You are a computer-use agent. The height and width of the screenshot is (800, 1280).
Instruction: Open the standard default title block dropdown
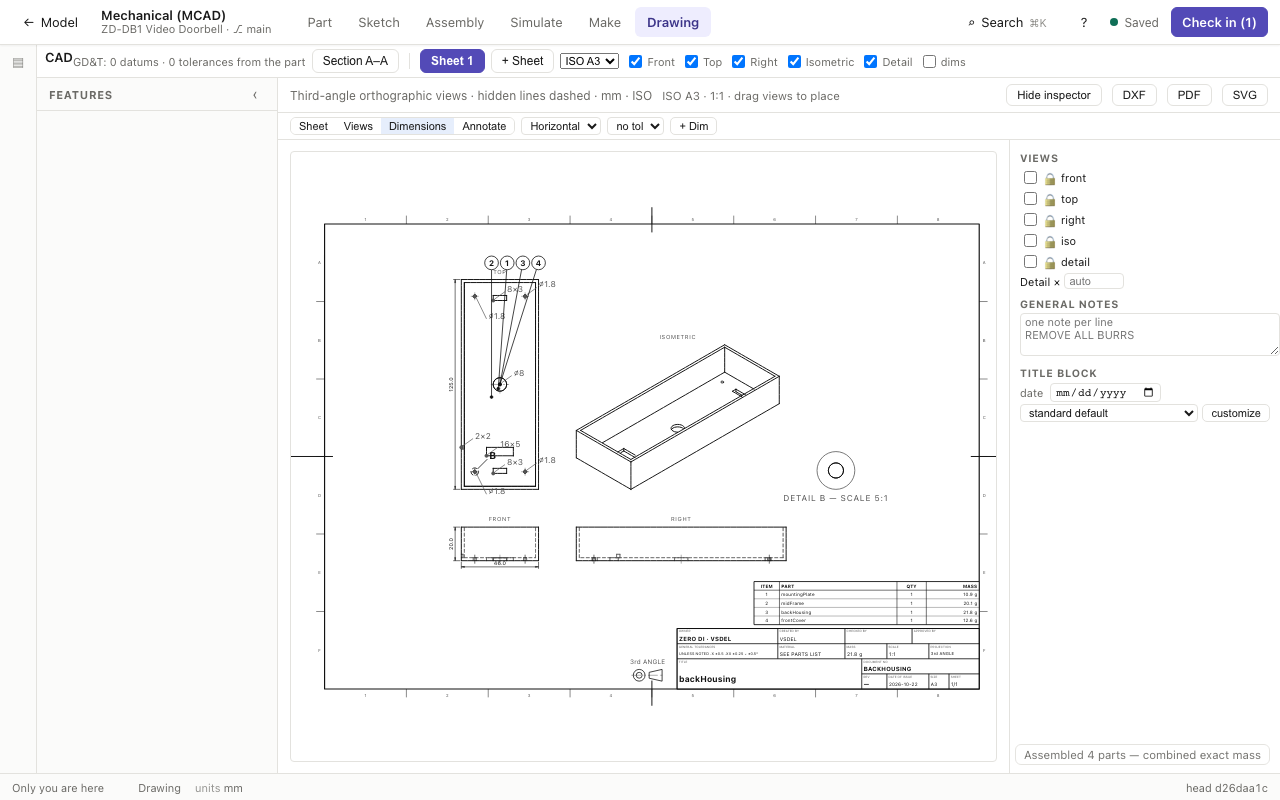pos(1109,413)
